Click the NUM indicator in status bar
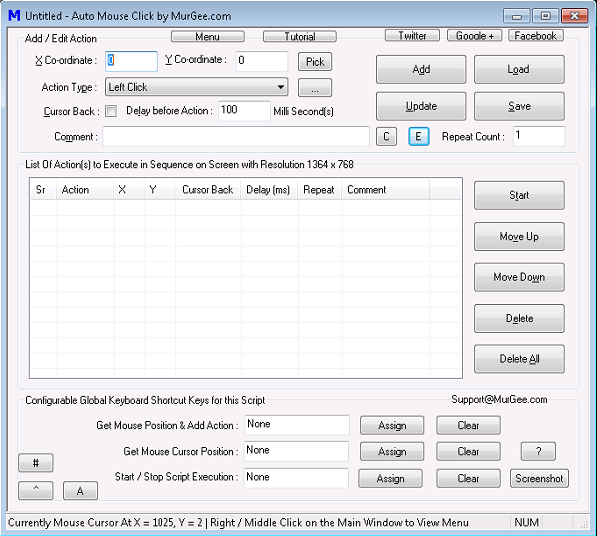 [527, 522]
